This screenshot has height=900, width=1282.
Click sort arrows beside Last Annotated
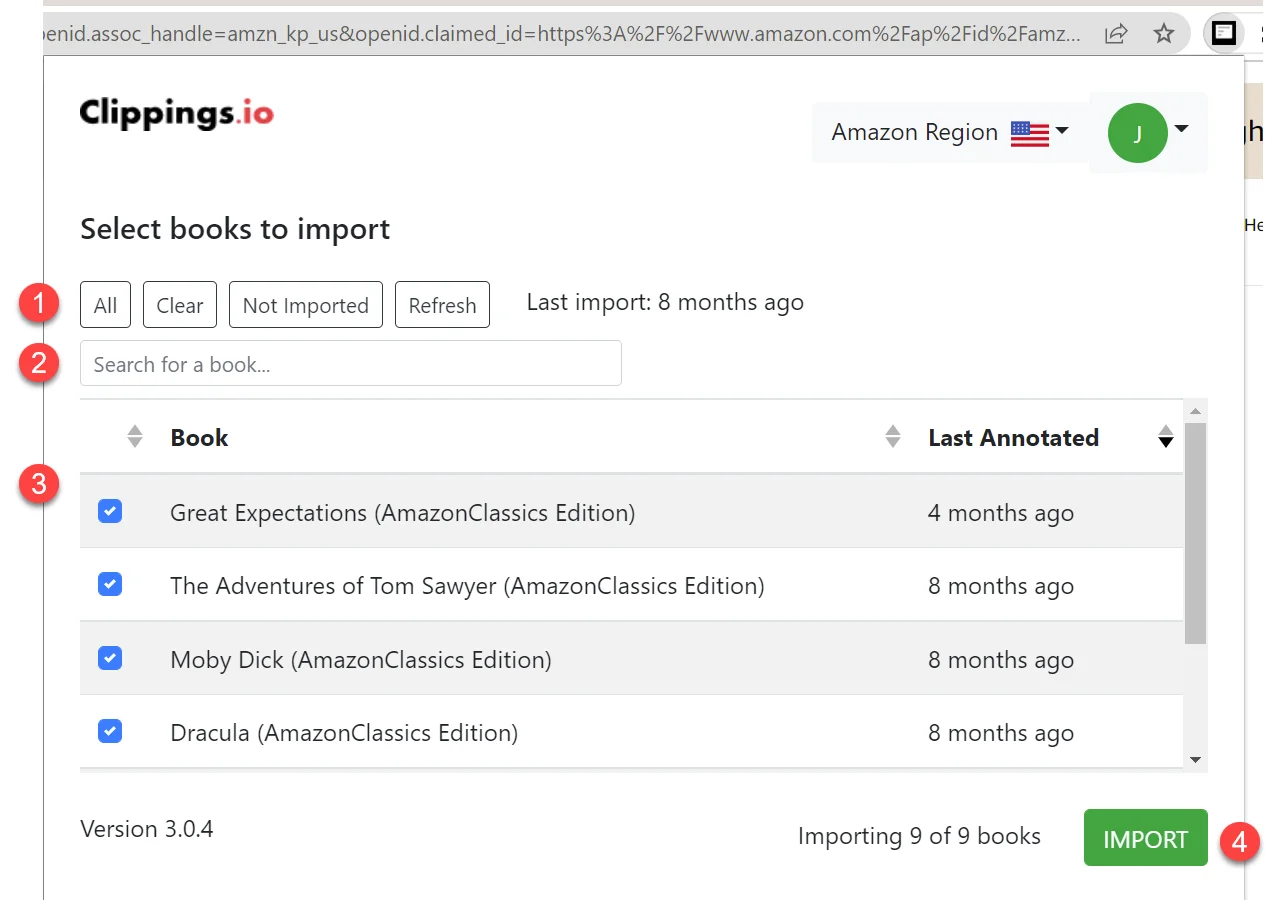click(x=1165, y=437)
